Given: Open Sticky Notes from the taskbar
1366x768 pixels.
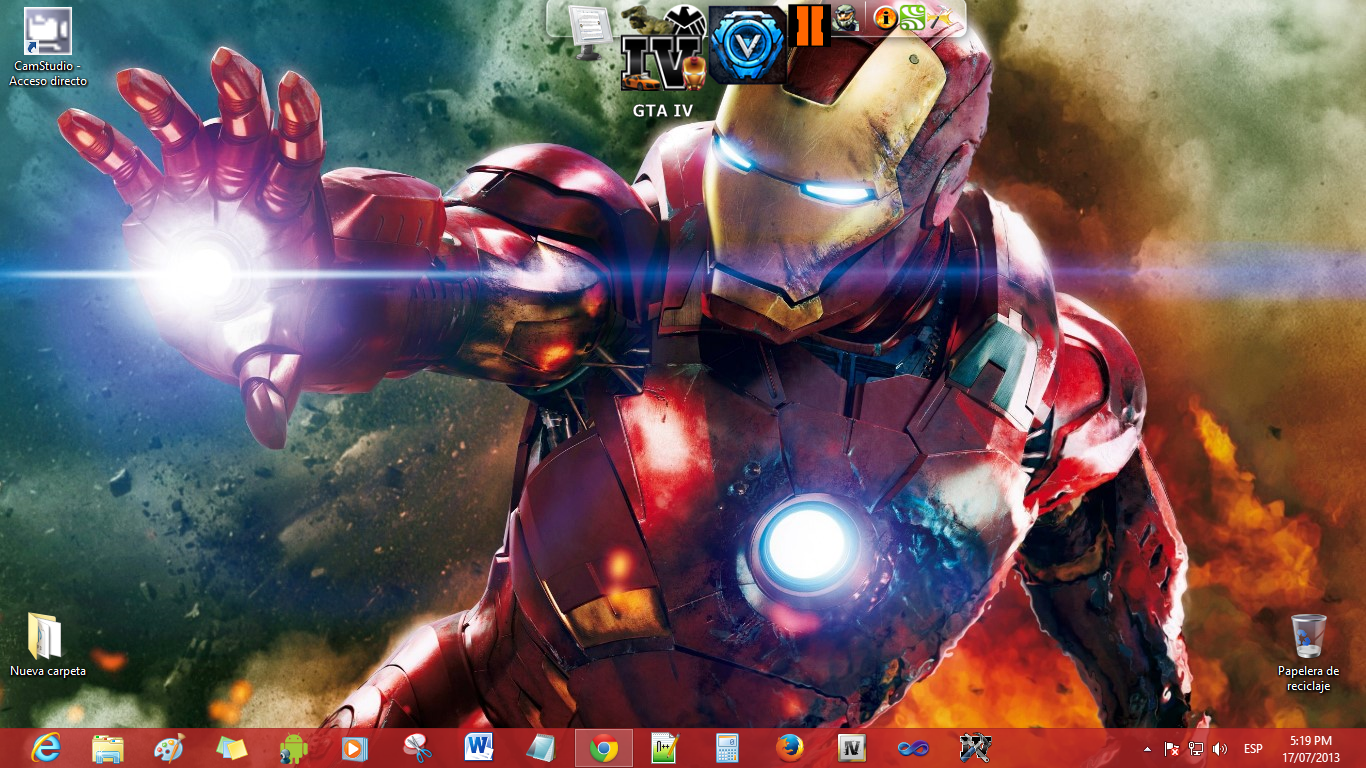Looking at the screenshot, I should pos(232,748).
